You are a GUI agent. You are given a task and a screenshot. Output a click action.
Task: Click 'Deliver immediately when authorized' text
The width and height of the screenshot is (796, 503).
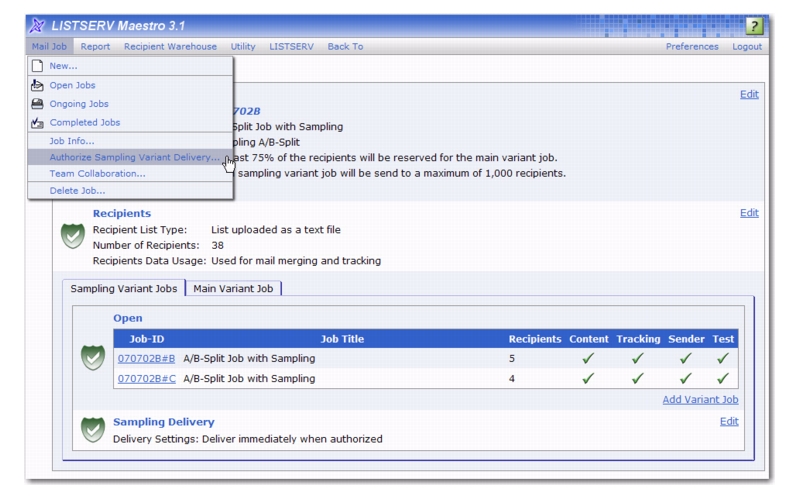coord(292,439)
